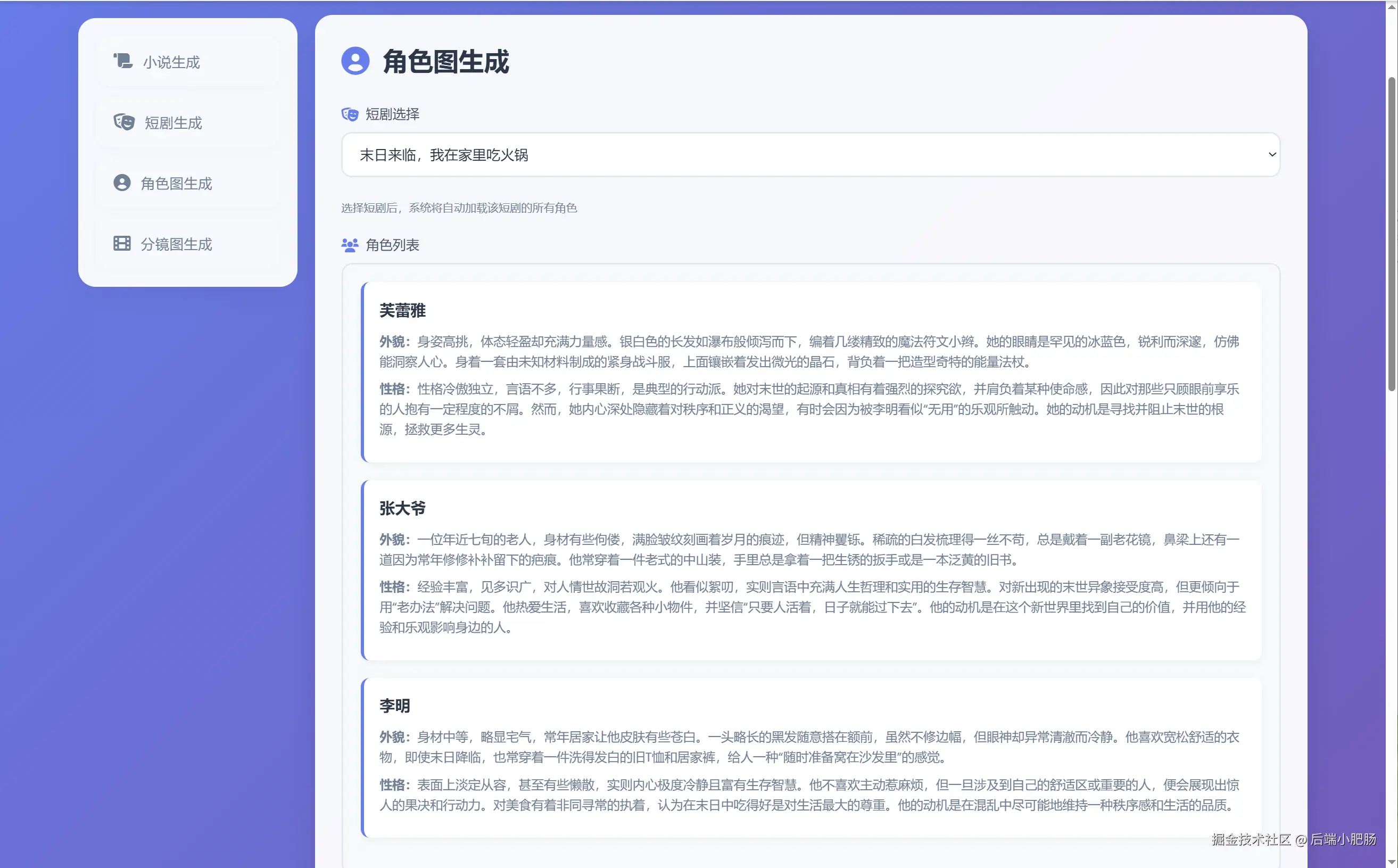
Task: Click the 角色列表 section label
Action: click(x=392, y=245)
